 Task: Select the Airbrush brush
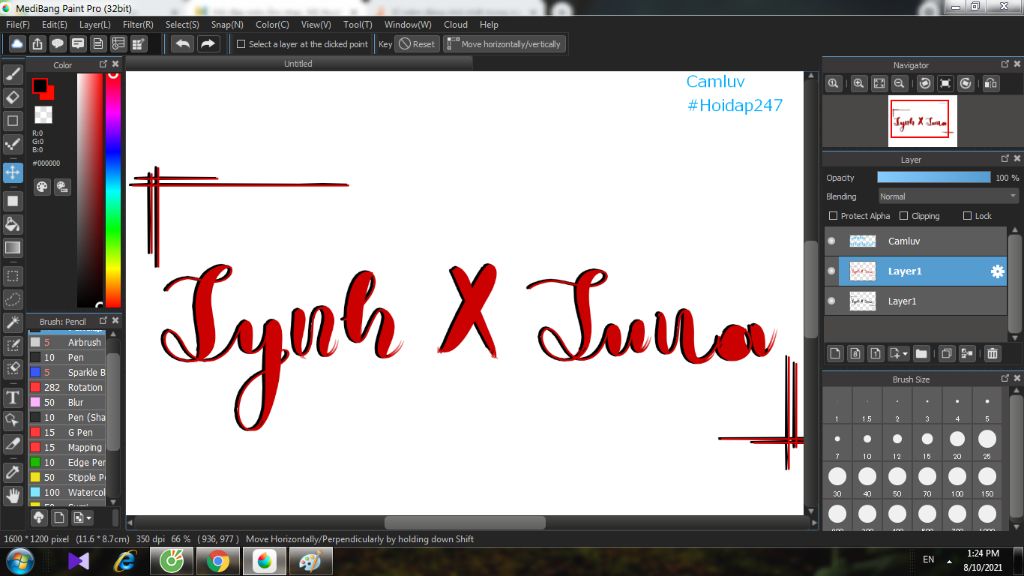67,342
